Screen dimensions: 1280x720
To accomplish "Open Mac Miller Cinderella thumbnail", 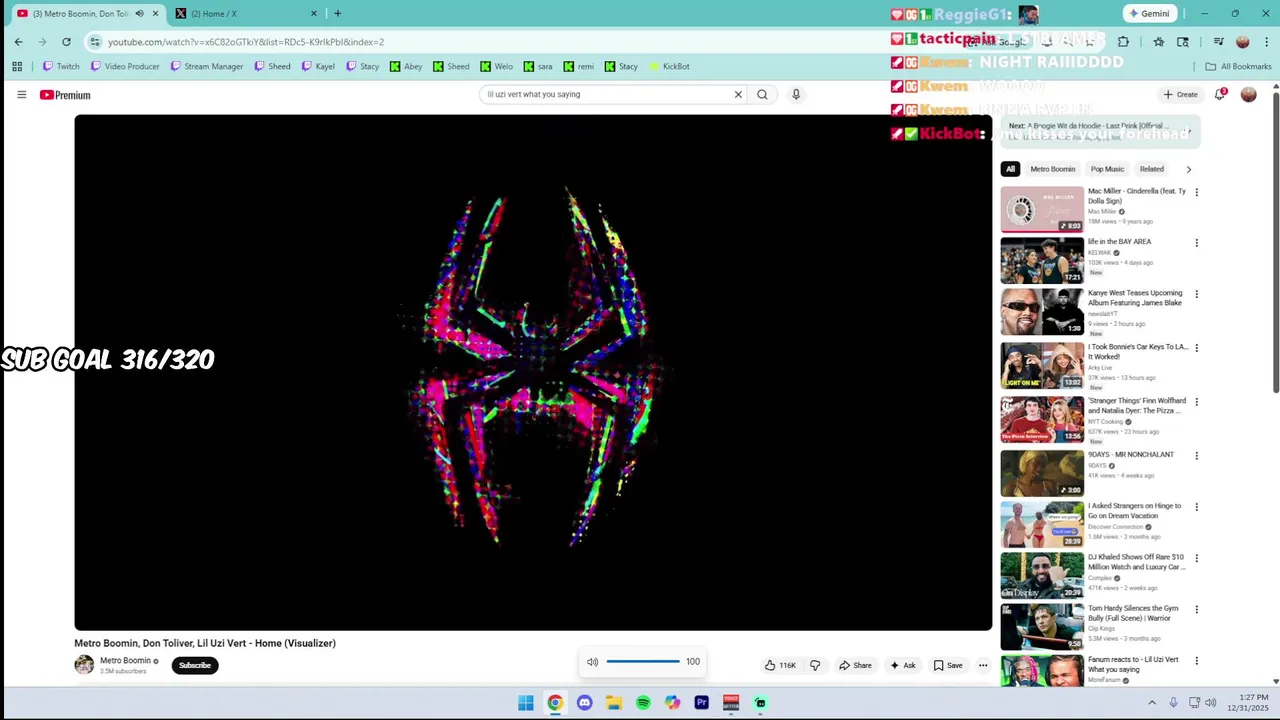I will click(x=1042, y=209).
